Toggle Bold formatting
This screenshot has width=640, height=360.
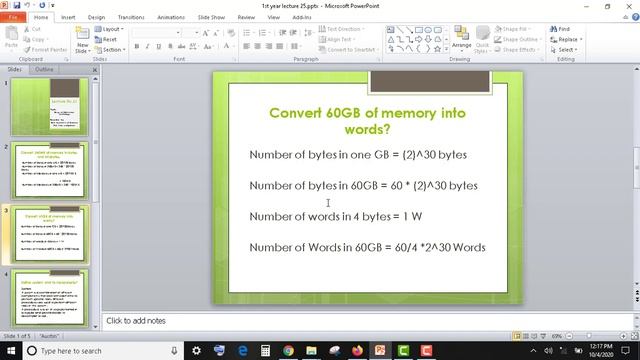(137, 46)
